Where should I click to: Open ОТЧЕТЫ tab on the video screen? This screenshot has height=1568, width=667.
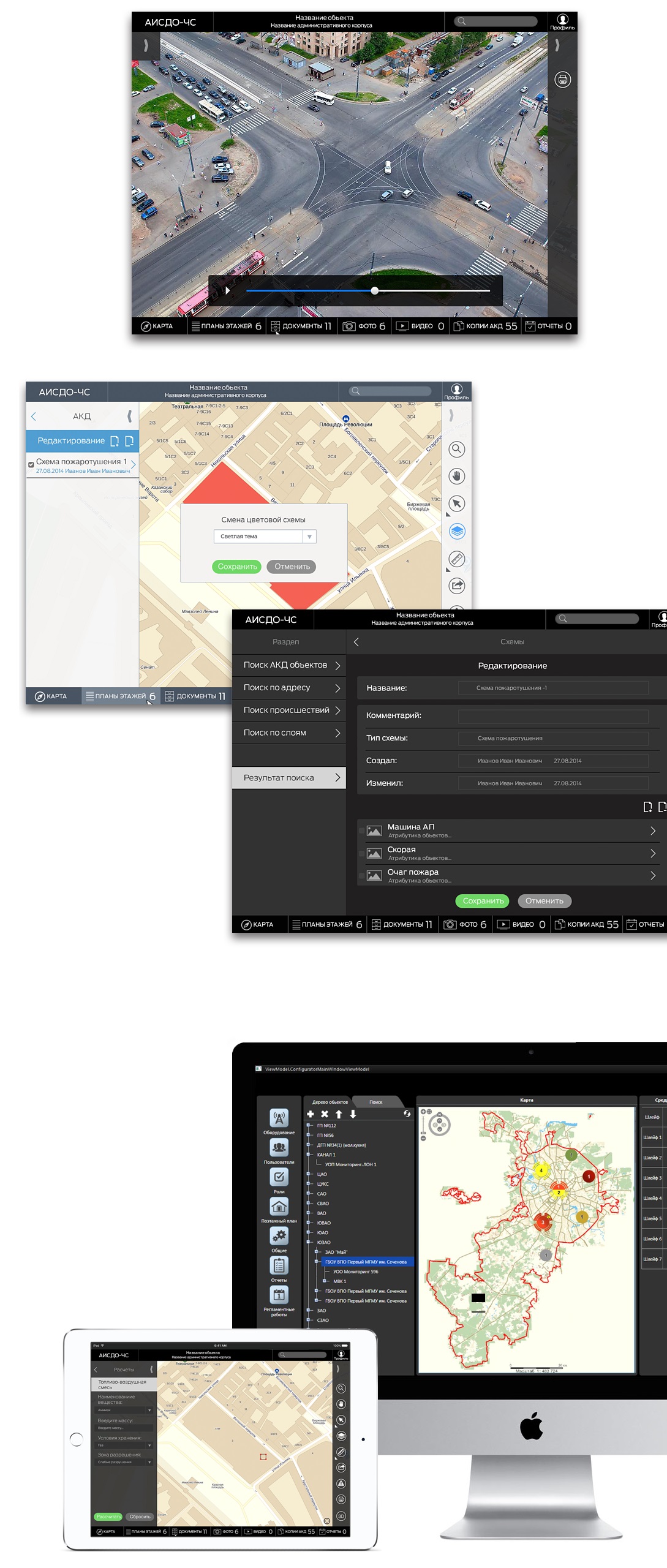click(x=548, y=326)
